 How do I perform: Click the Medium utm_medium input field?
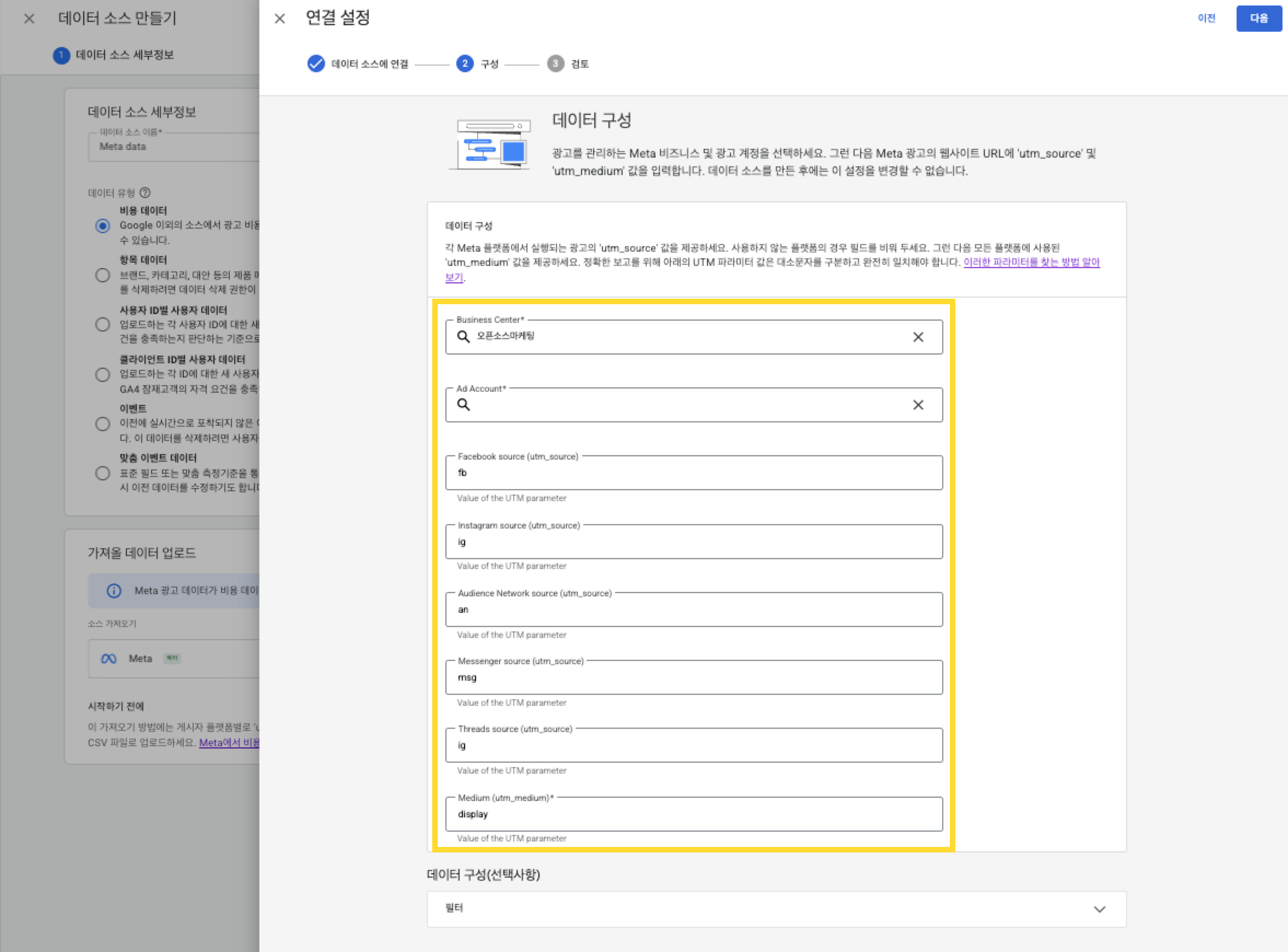tap(693, 814)
